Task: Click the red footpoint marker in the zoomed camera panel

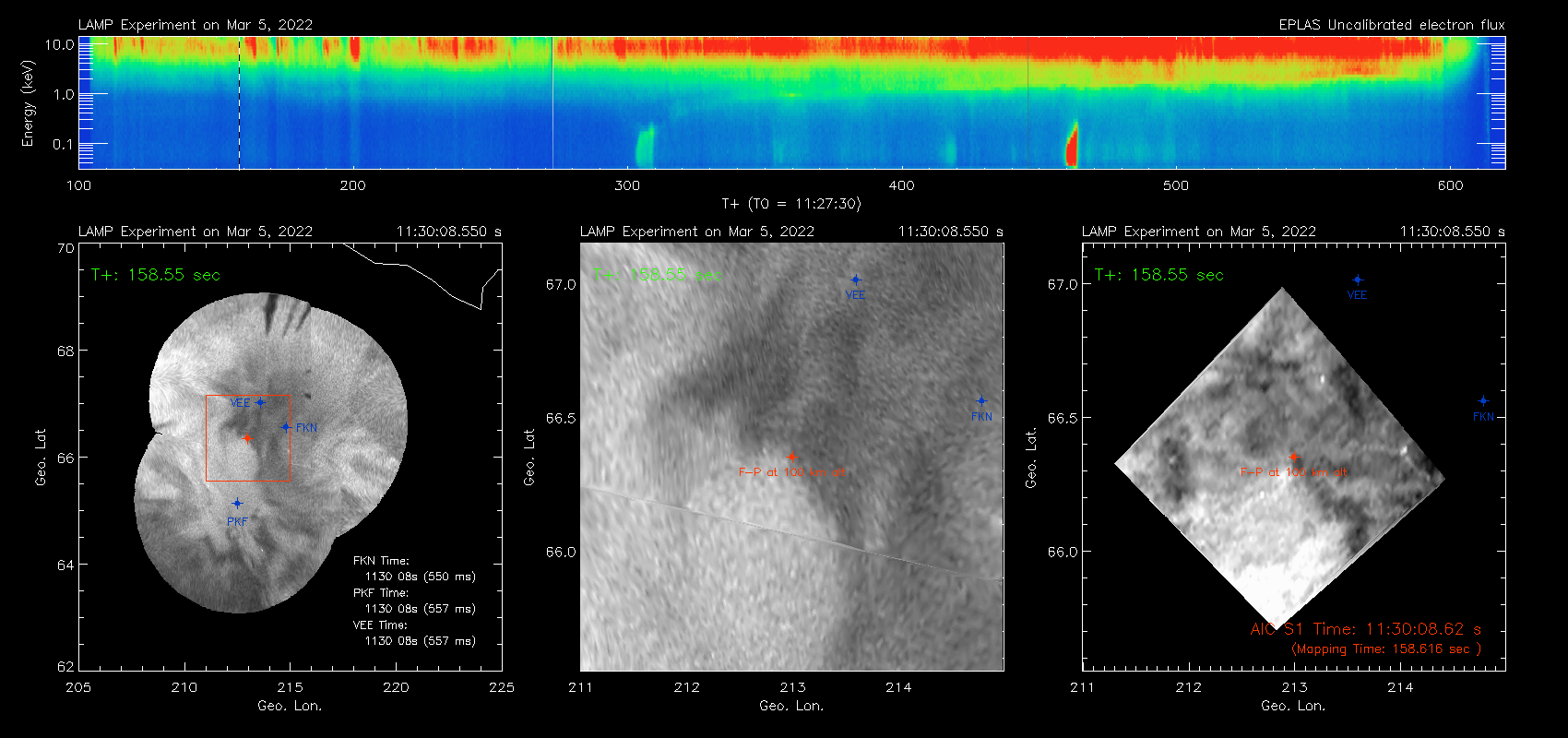Action: 791,457
